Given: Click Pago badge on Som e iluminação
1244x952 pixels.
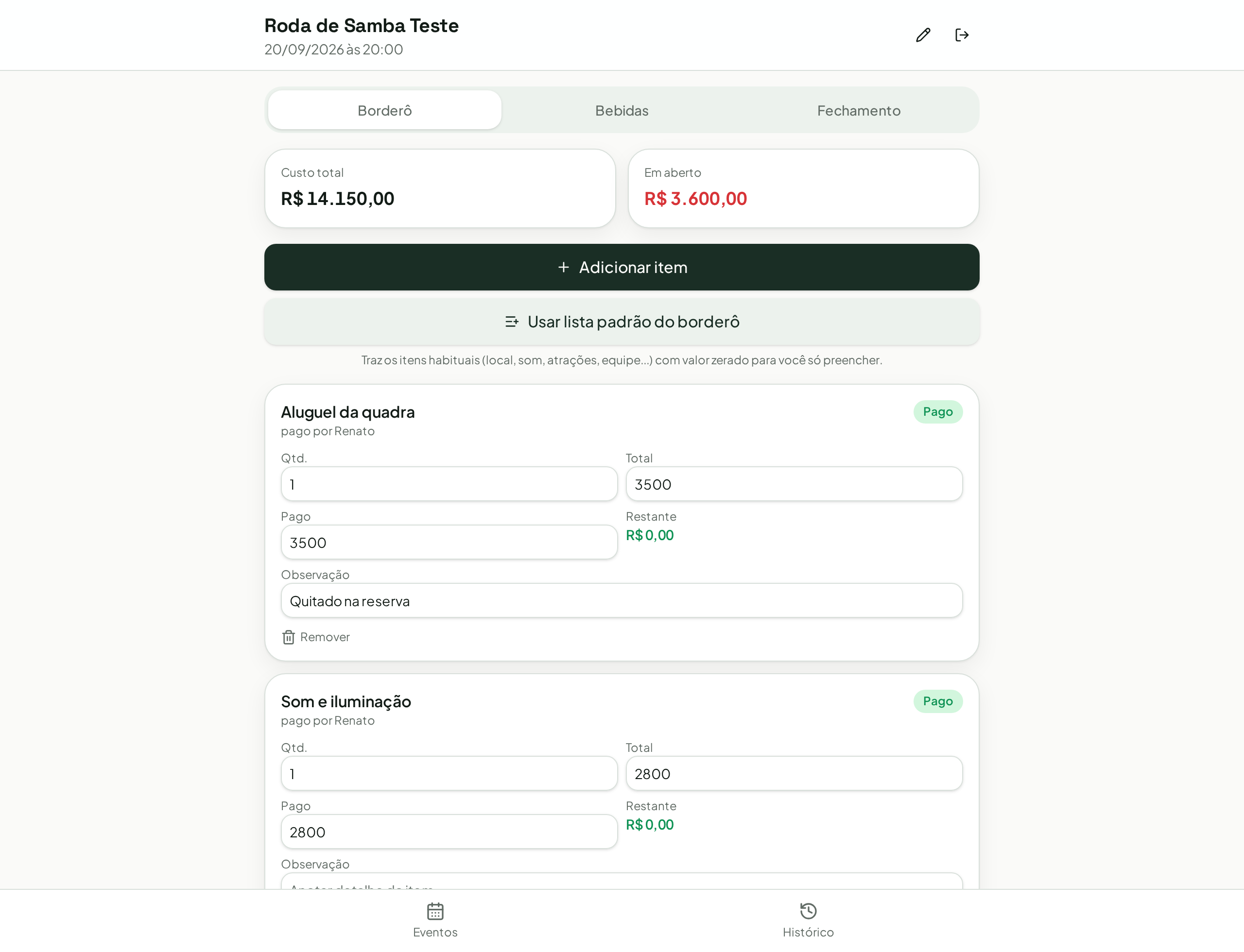Looking at the screenshot, I should tap(937, 701).
